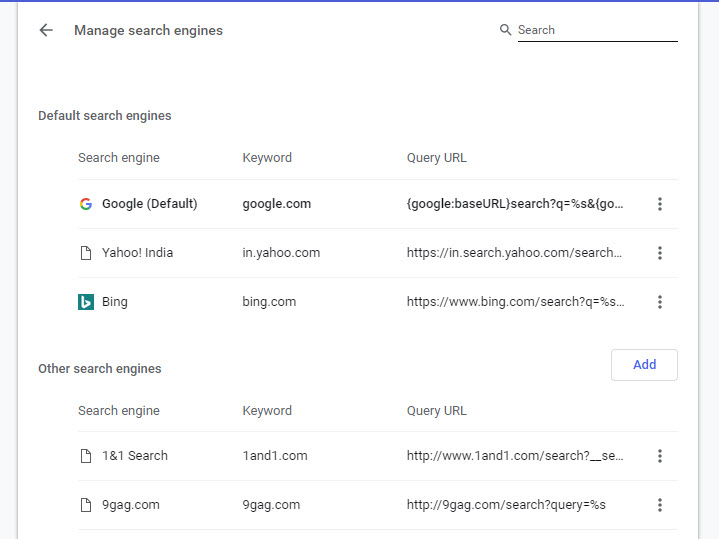Click the page icon next to Yahoo! India
719x539 pixels.
(86, 253)
